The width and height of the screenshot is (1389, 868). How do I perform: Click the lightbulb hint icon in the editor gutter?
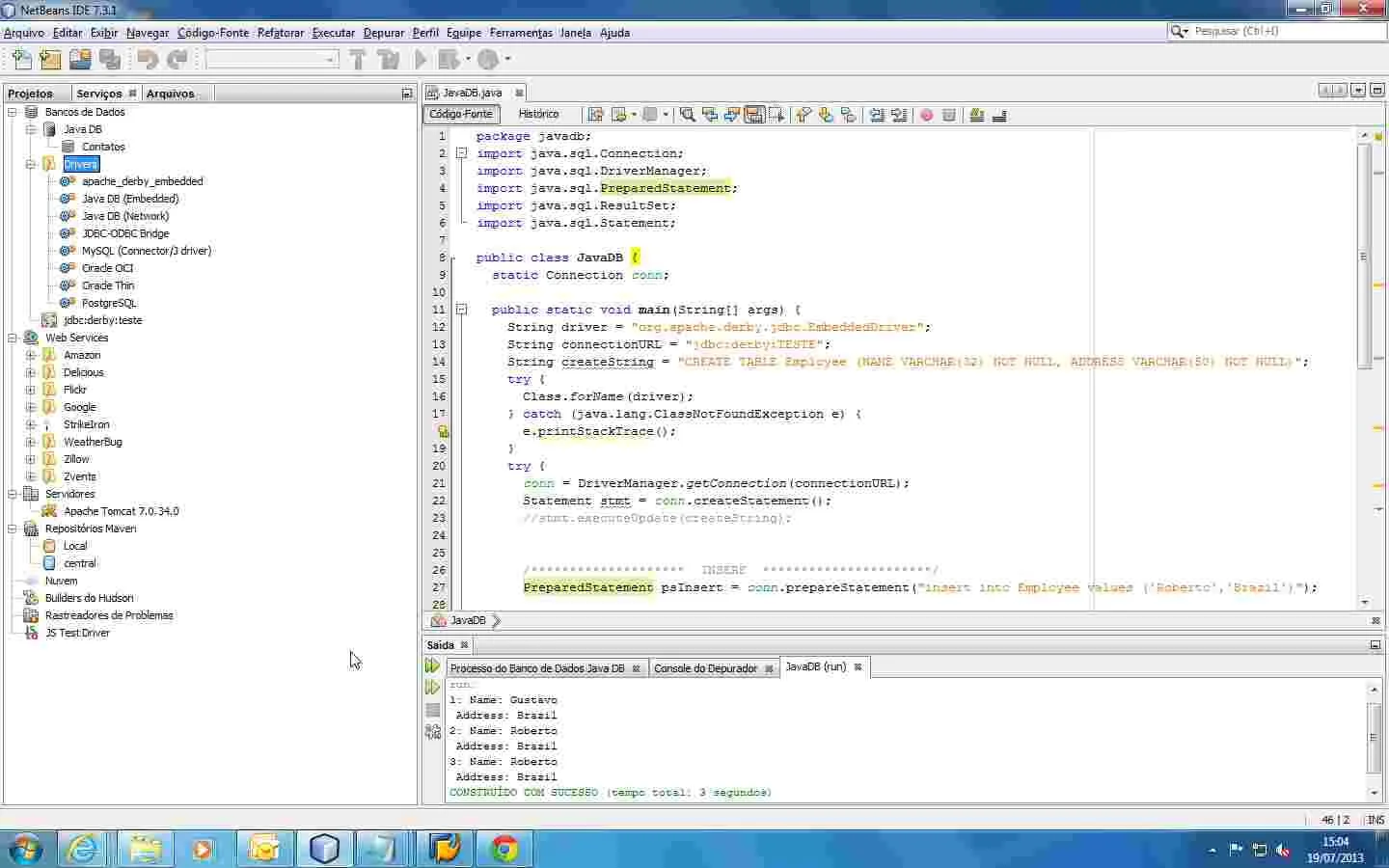click(x=442, y=431)
